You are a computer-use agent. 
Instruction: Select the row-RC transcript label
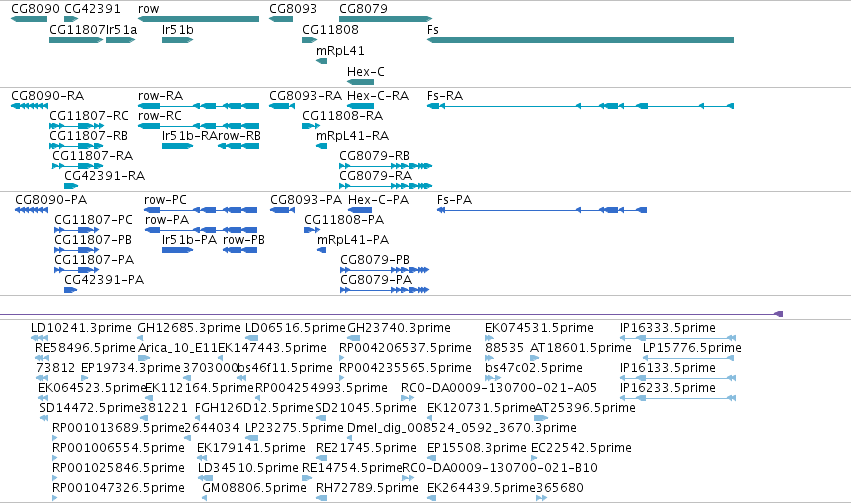(x=160, y=116)
